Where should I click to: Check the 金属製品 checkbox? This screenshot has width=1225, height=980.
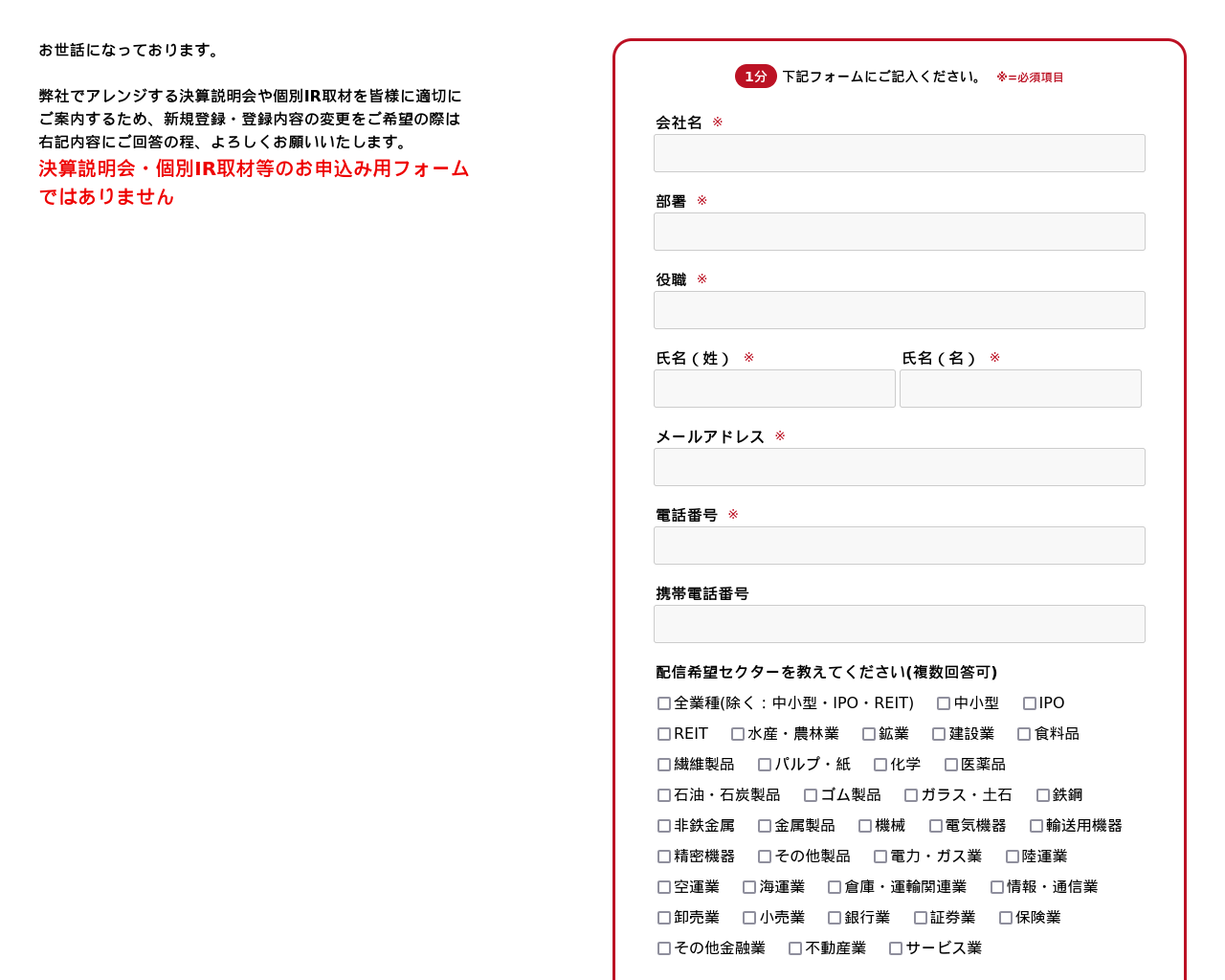tap(765, 826)
